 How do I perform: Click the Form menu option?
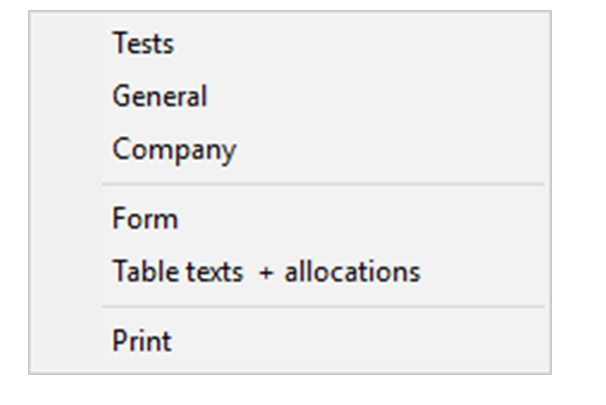tap(145, 220)
